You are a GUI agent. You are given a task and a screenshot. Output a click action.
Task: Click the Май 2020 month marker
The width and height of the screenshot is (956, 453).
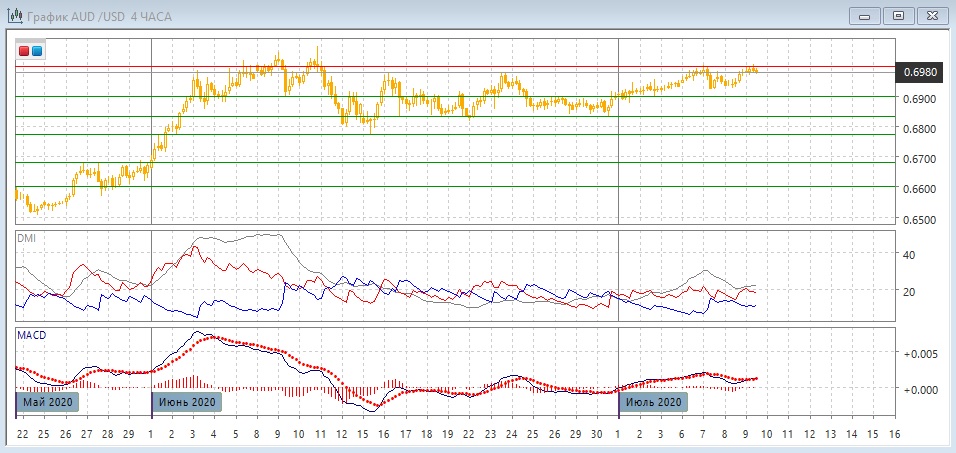tap(47, 402)
